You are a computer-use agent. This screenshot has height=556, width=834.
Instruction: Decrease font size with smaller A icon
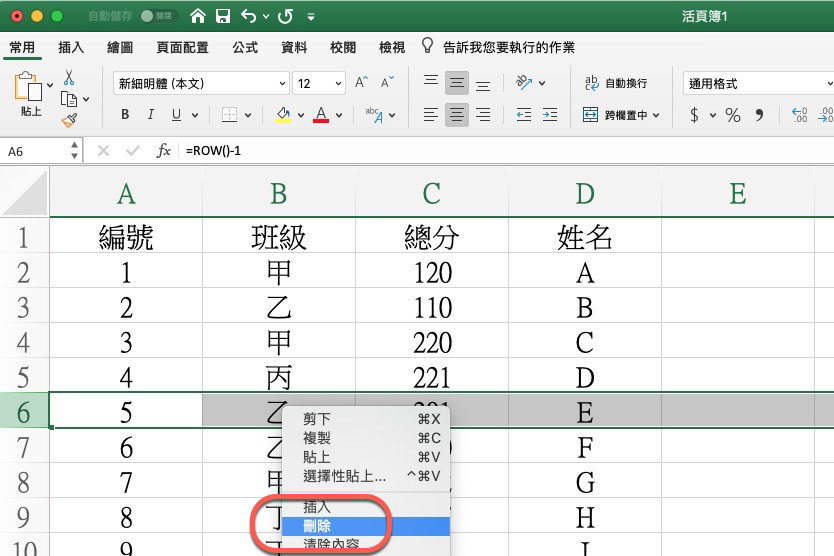coord(387,82)
